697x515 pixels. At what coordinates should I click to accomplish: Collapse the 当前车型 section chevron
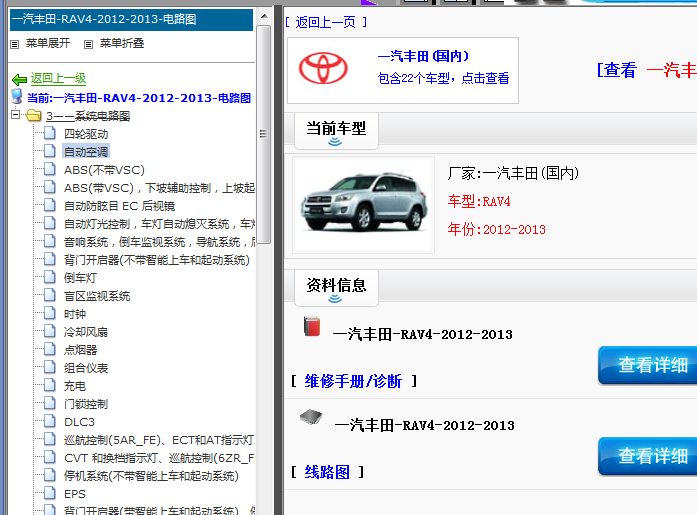pos(335,142)
